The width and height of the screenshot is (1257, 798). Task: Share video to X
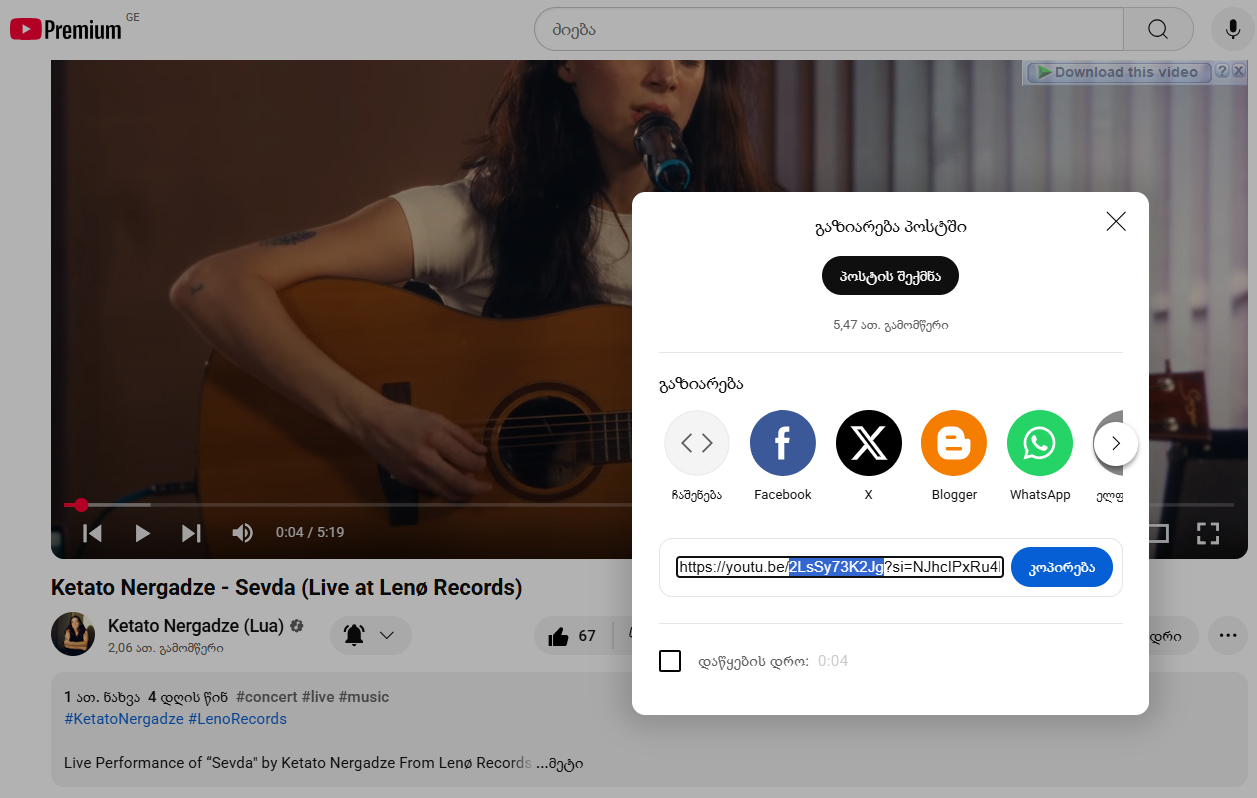point(868,456)
